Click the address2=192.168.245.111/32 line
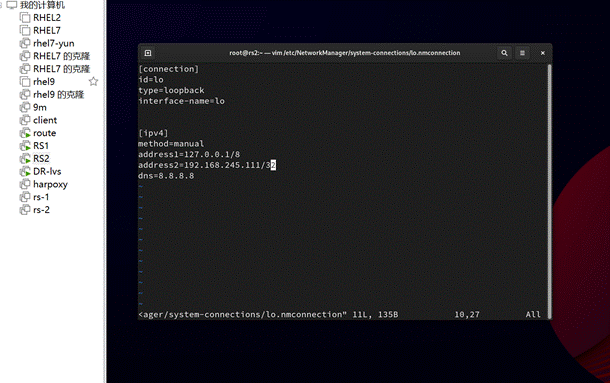Screen dimensions: 610x383 coord(207,165)
